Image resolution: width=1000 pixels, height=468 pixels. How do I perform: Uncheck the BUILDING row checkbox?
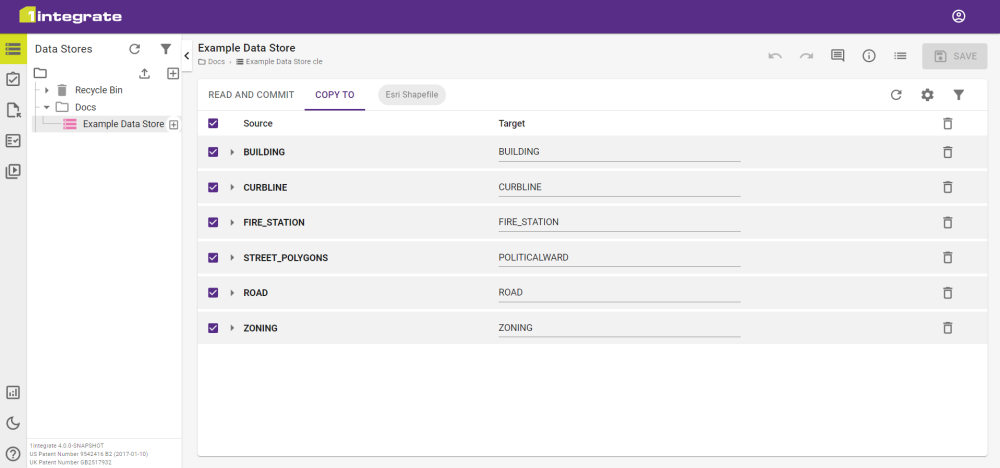coord(213,152)
